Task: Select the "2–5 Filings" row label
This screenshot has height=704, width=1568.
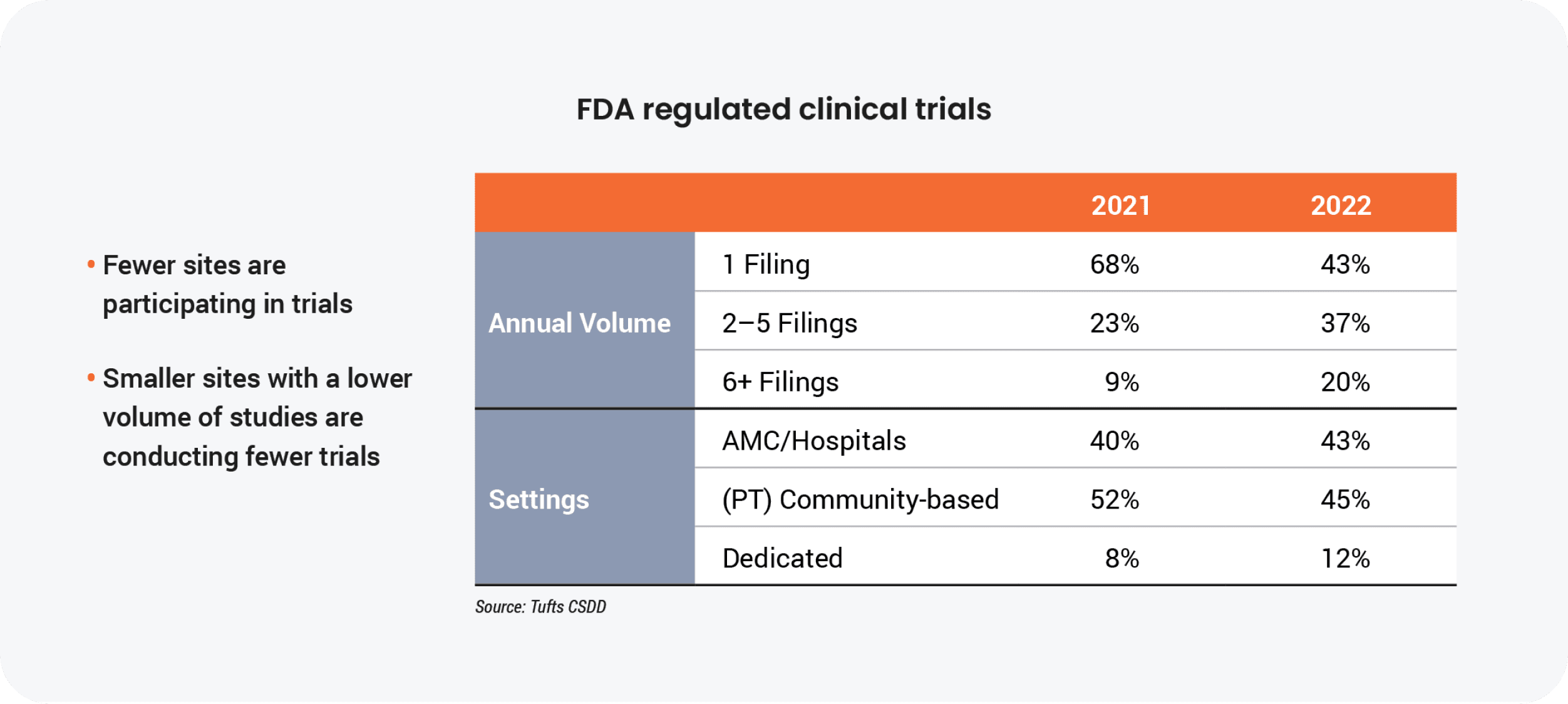Action: pos(789,323)
